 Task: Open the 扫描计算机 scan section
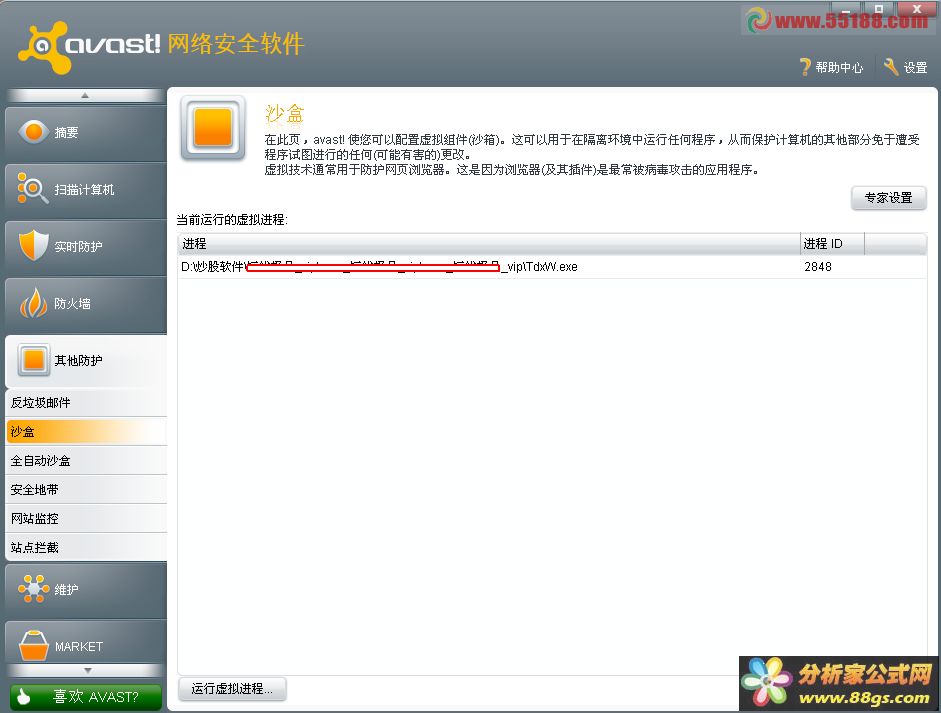[x=86, y=190]
